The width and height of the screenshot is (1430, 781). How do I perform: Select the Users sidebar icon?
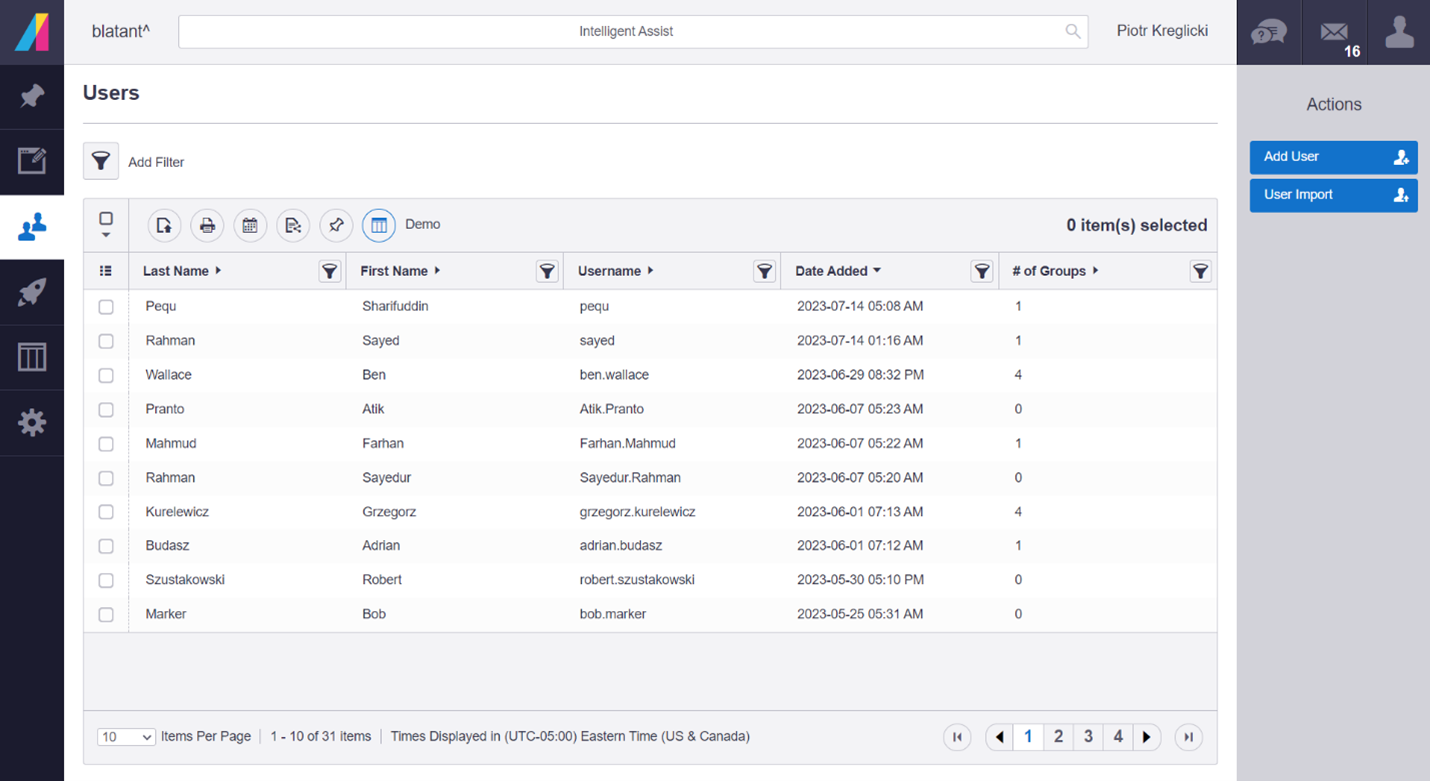coord(32,227)
